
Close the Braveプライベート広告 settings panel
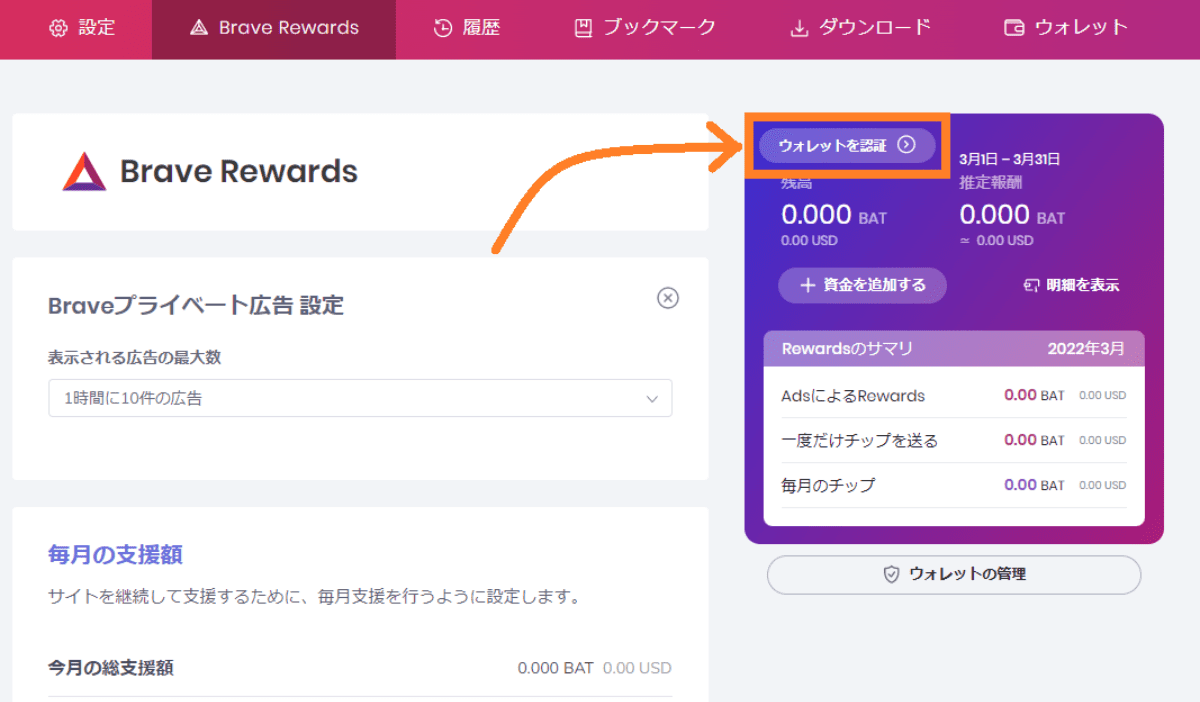coord(668,298)
